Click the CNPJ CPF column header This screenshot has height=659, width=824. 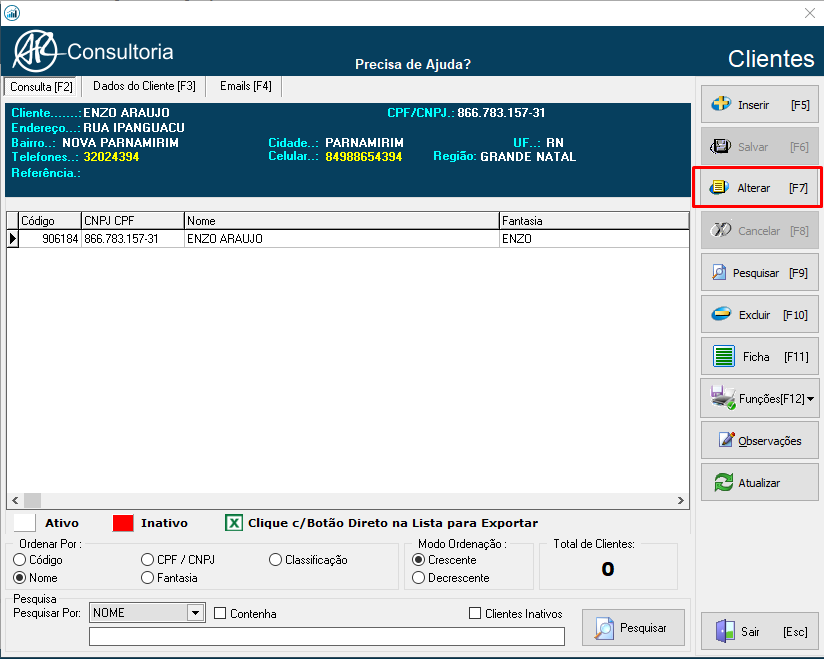pos(133,221)
